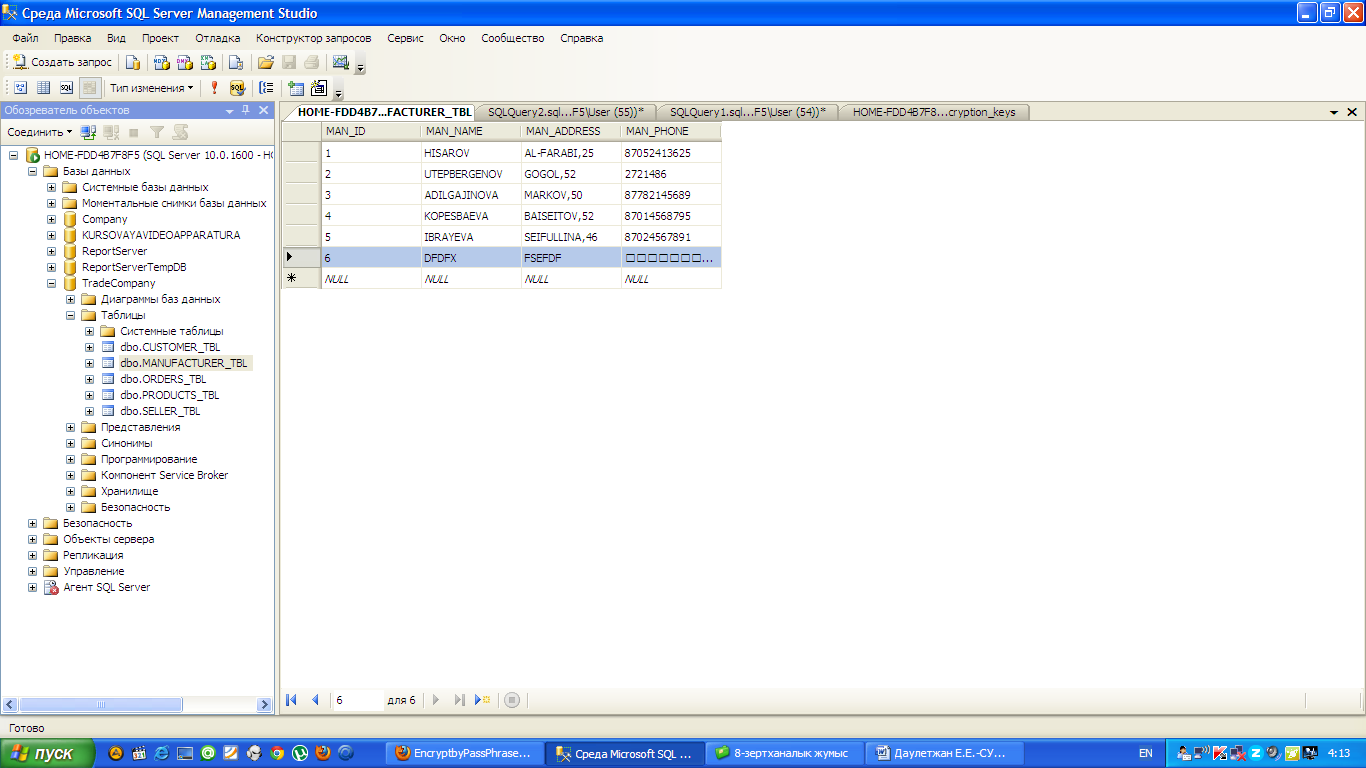Click the Open File folder icon

266,62
